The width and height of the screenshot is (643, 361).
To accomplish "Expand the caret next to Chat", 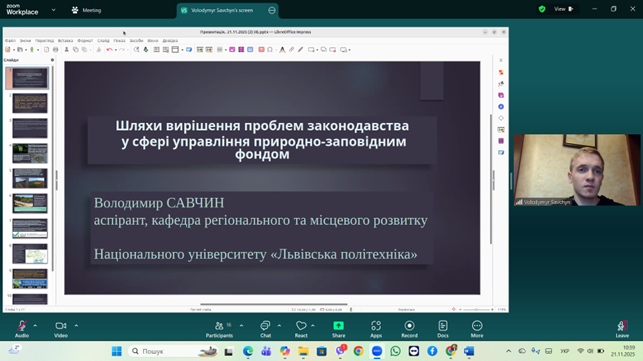I will coord(279,326).
